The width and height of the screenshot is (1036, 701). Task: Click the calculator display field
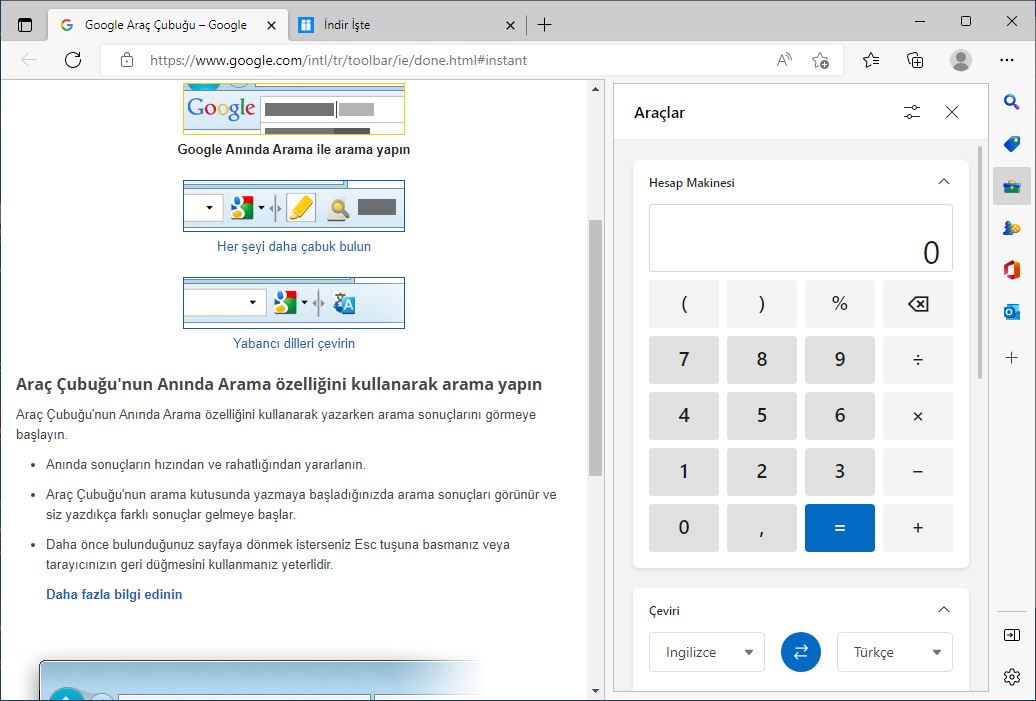(x=800, y=238)
